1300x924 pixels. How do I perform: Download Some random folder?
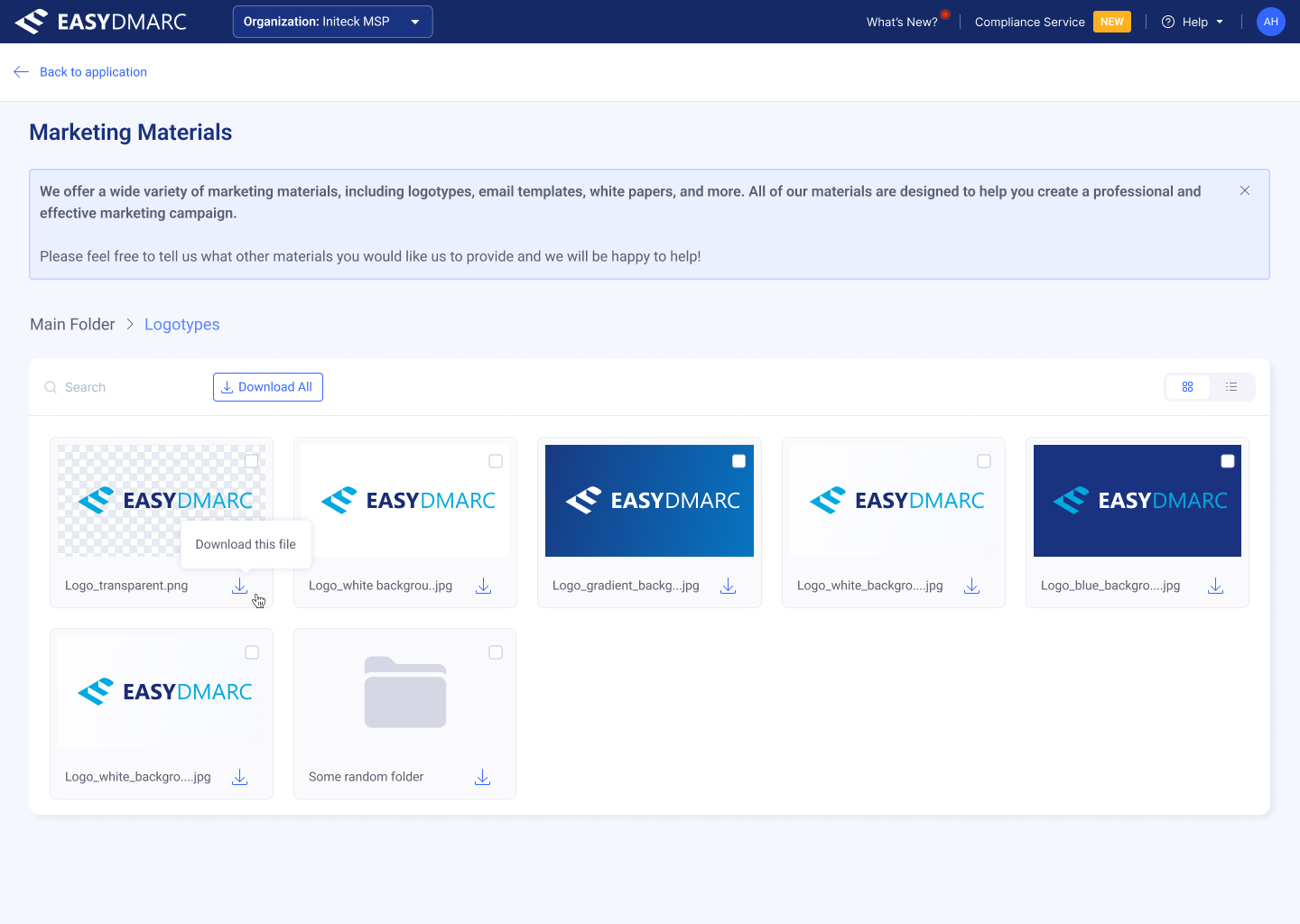483,778
